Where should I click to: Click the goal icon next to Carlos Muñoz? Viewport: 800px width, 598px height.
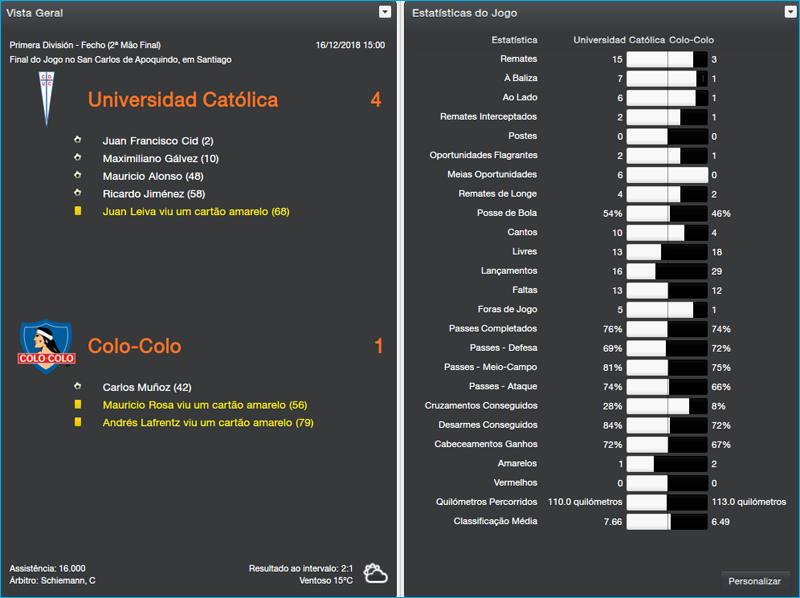(78, 387)
